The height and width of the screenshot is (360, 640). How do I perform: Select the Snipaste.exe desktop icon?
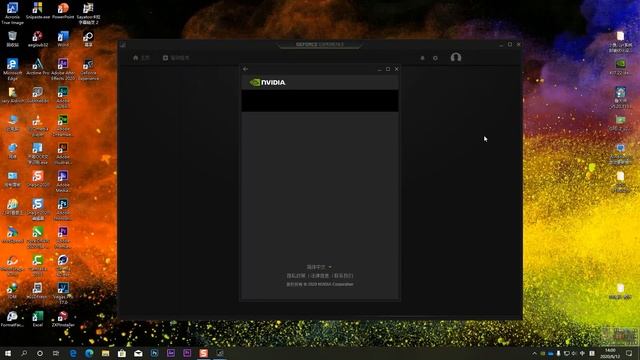tap(38, 11)
